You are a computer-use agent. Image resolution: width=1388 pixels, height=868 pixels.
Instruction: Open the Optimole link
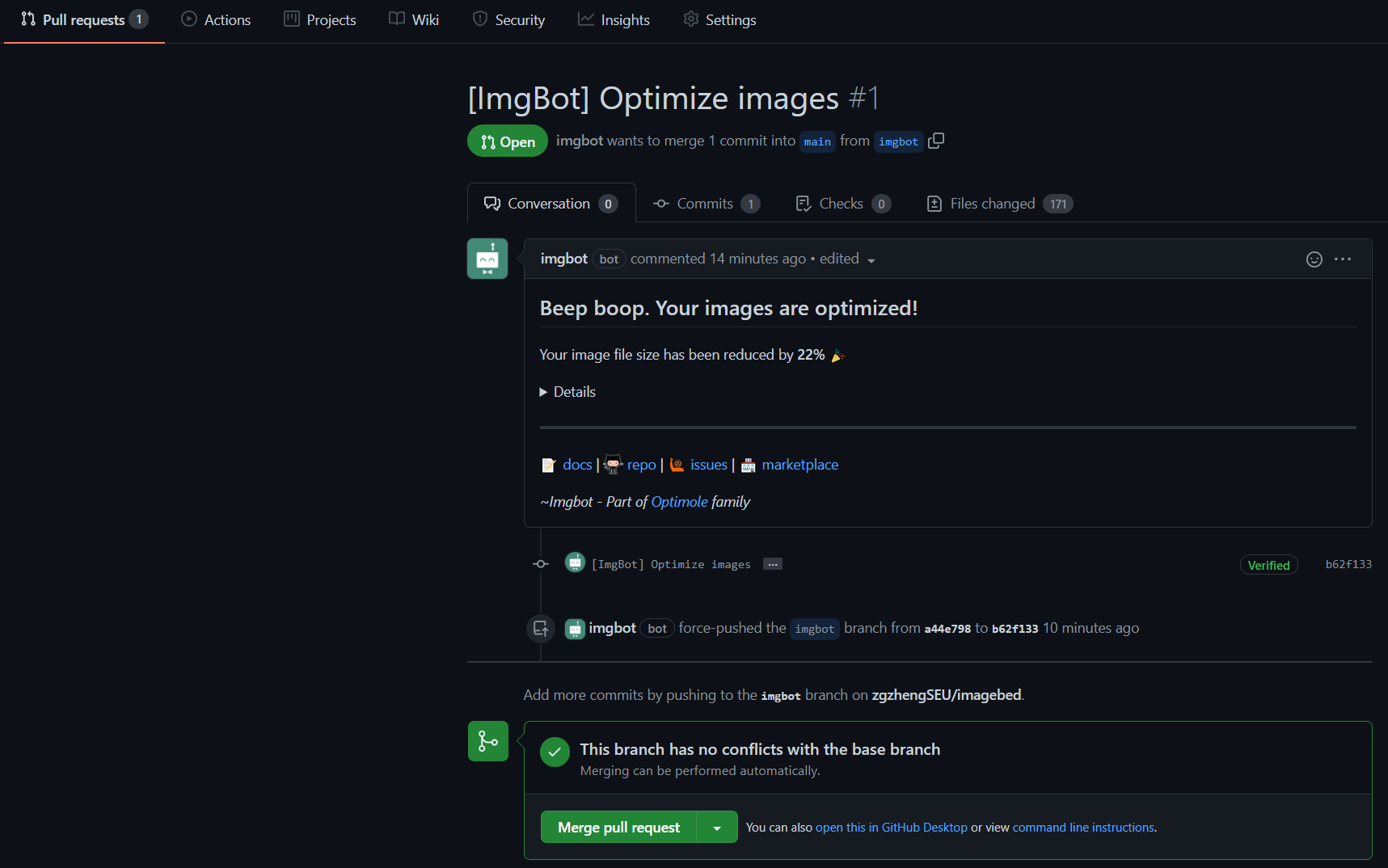click(x=679, y=502)
